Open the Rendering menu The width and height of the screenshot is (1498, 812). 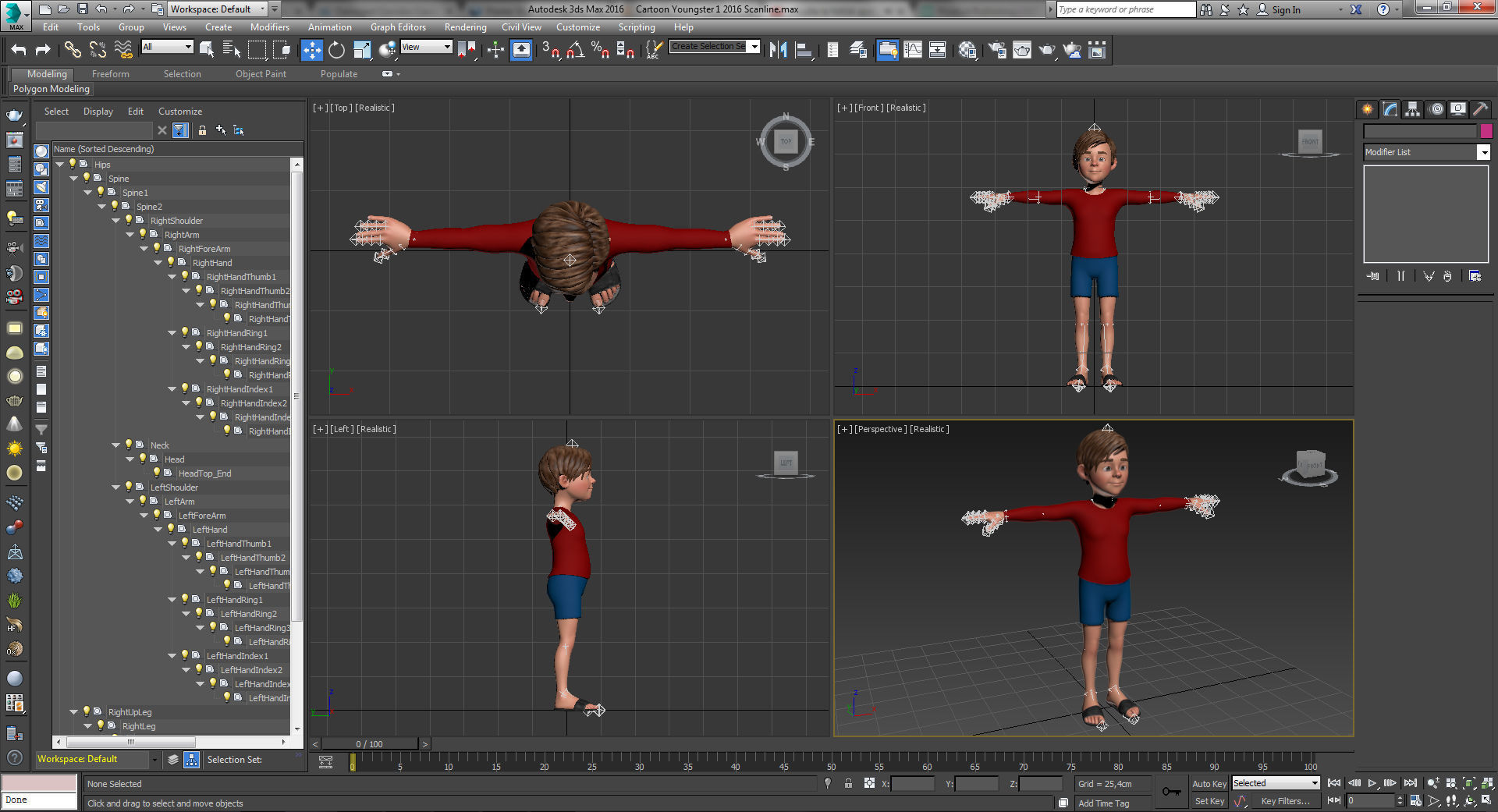[x=465, y=27]
